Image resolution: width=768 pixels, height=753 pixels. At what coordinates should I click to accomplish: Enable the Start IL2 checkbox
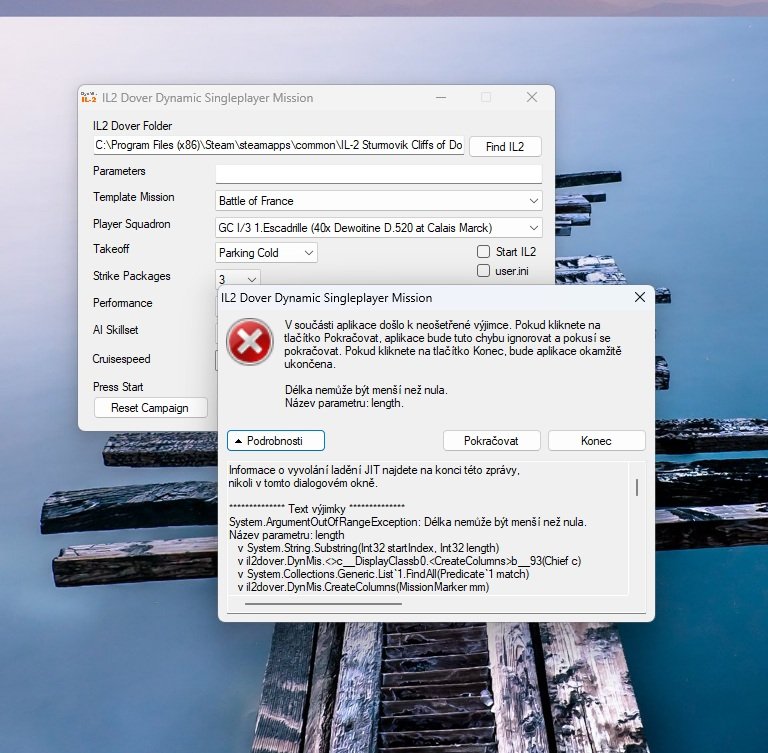tap(483, 251)
